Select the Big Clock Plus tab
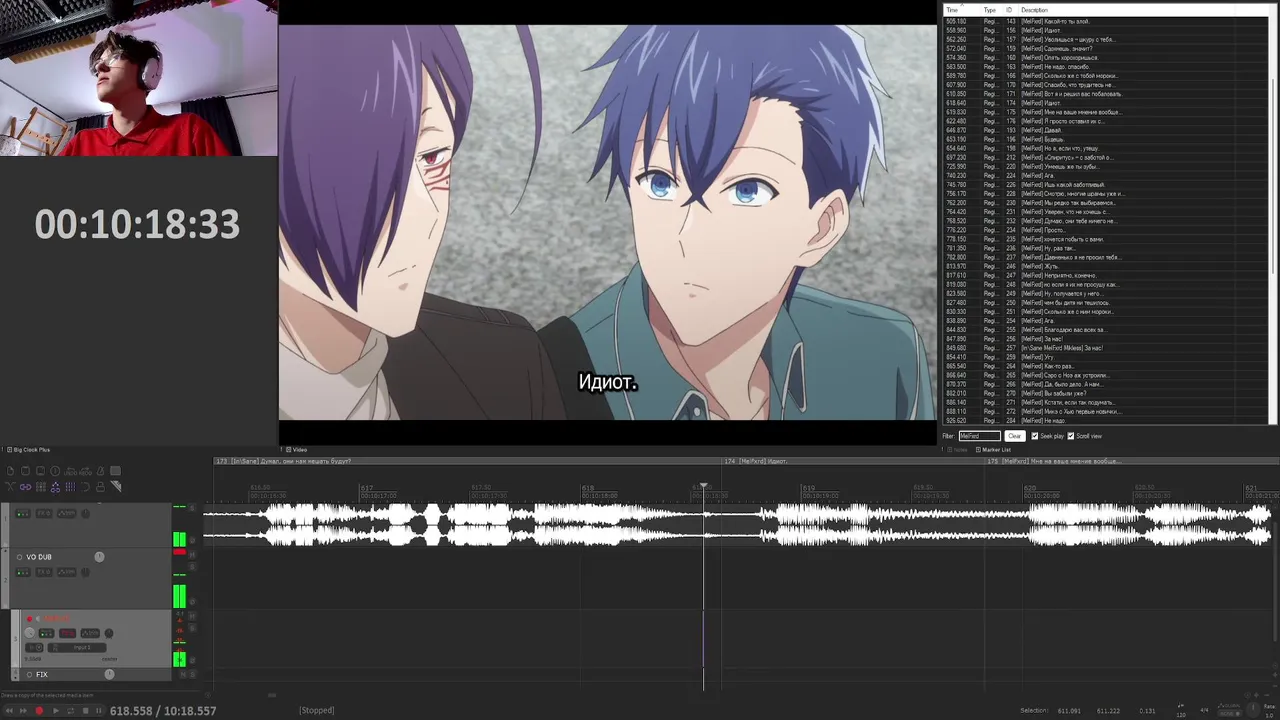Image resolution: width=1280 pixels, height=720 pixels. (x=29, y=450)
